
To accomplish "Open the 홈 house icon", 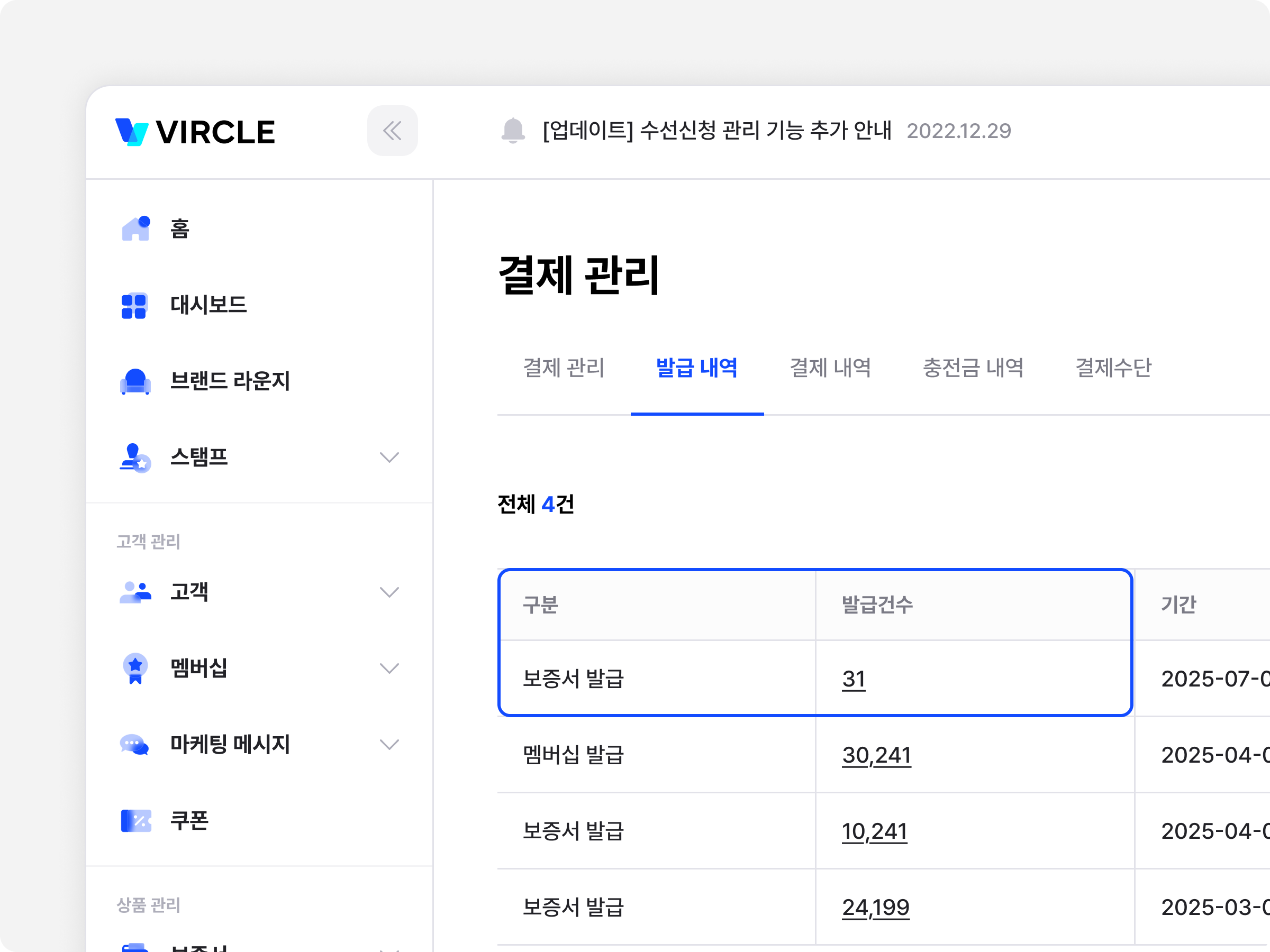I will pos(135,229).
